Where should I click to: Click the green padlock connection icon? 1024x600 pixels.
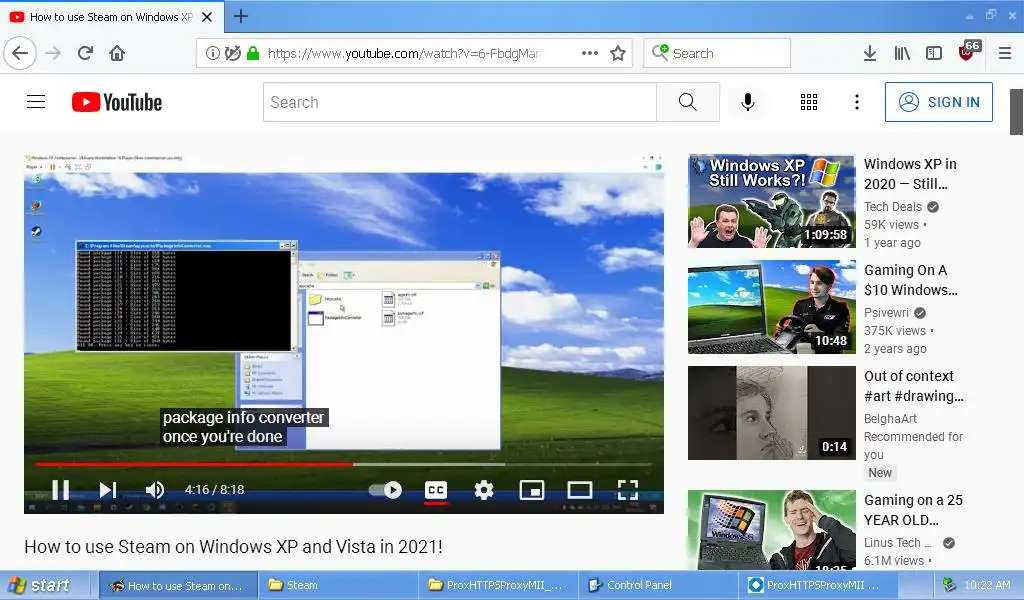point(253,54)
